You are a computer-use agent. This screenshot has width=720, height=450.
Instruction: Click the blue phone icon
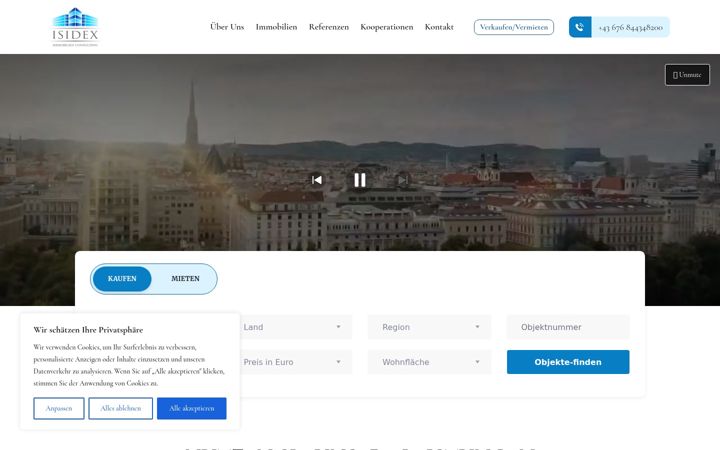pyautogui.click(x=580, y=27)
